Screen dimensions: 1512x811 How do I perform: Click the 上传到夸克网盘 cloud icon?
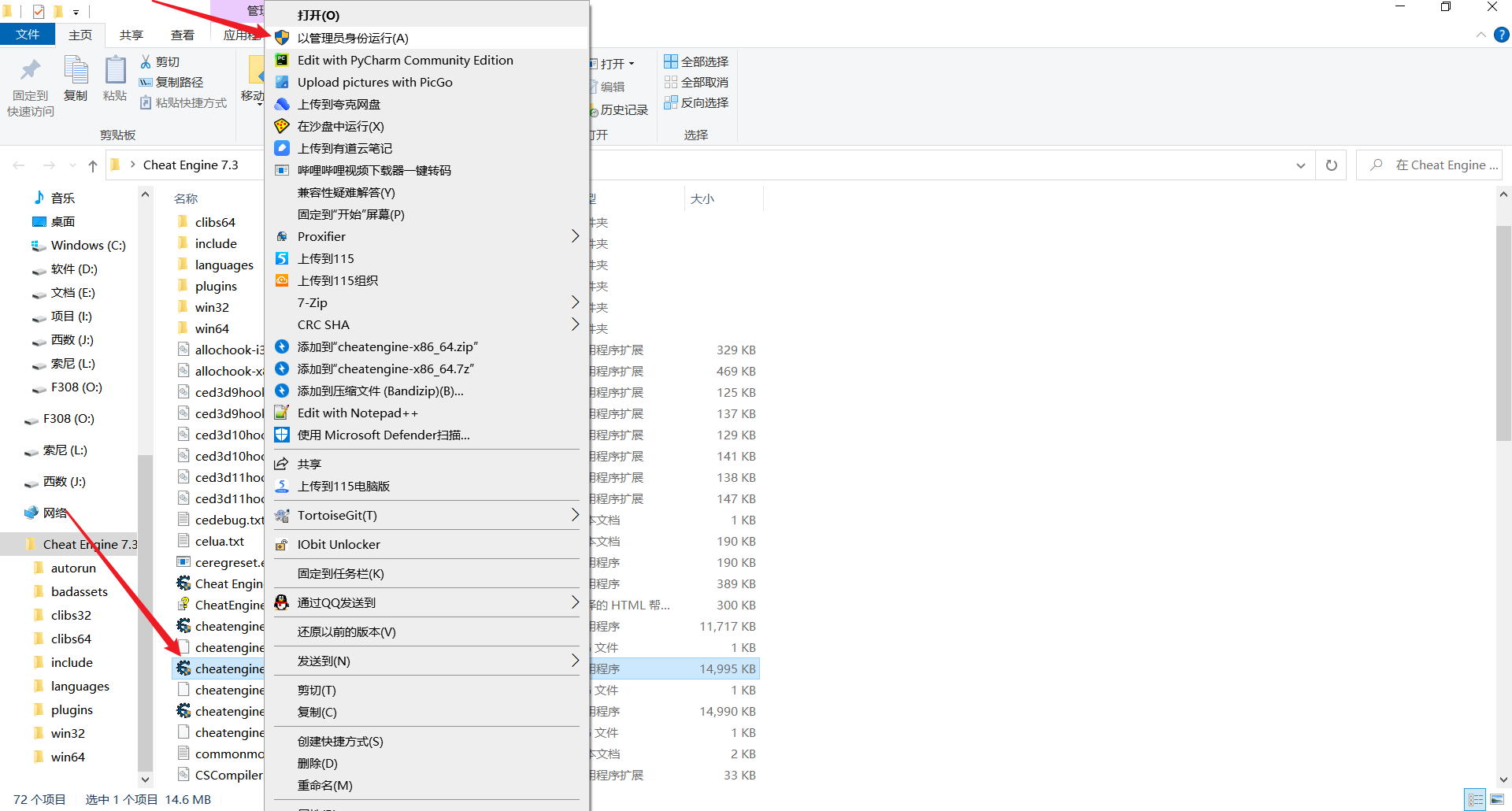point(282,104)
